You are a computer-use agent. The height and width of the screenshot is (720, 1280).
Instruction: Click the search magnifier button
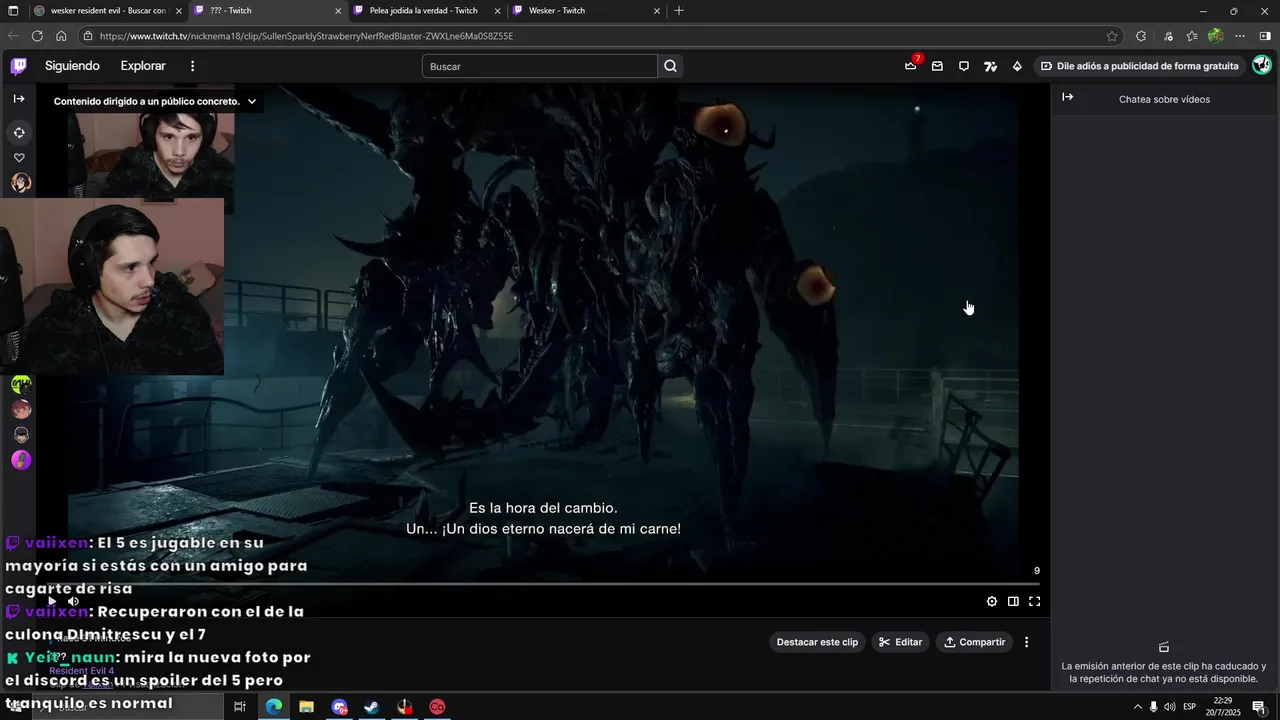[671, 66]
